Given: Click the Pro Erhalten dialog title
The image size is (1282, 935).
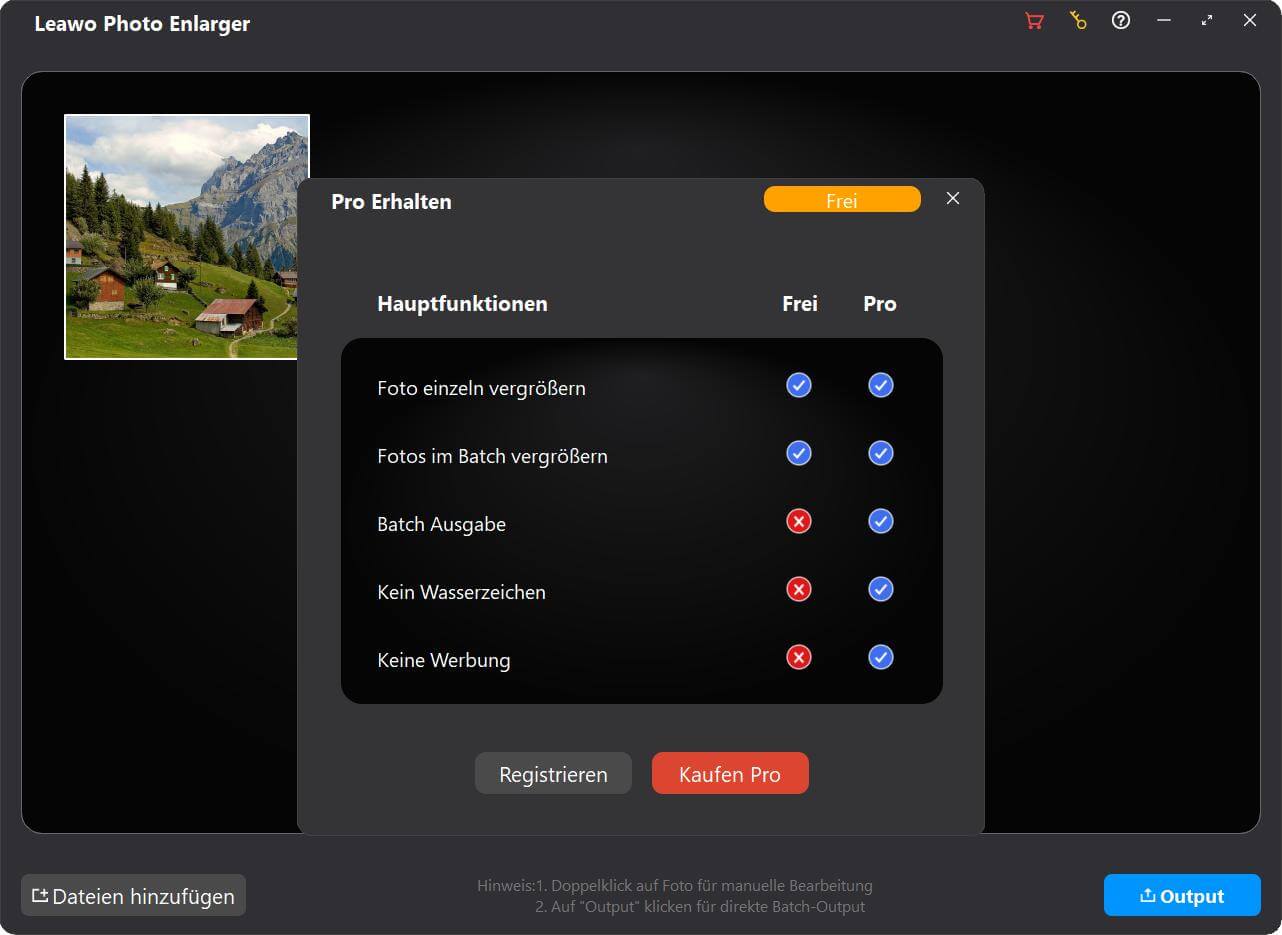Looking at the screenshot, I should pos(391,201).
